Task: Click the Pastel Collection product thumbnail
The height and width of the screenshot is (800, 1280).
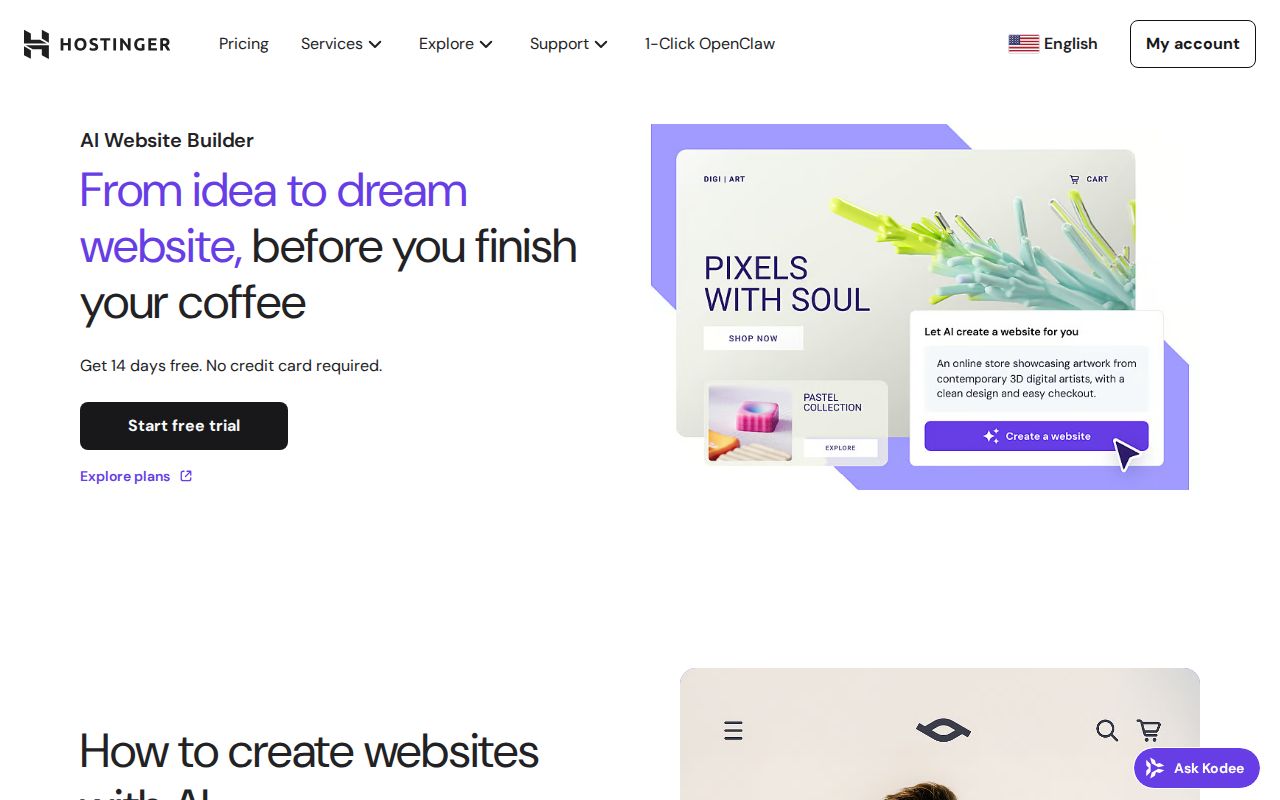Action: [750, 424]
